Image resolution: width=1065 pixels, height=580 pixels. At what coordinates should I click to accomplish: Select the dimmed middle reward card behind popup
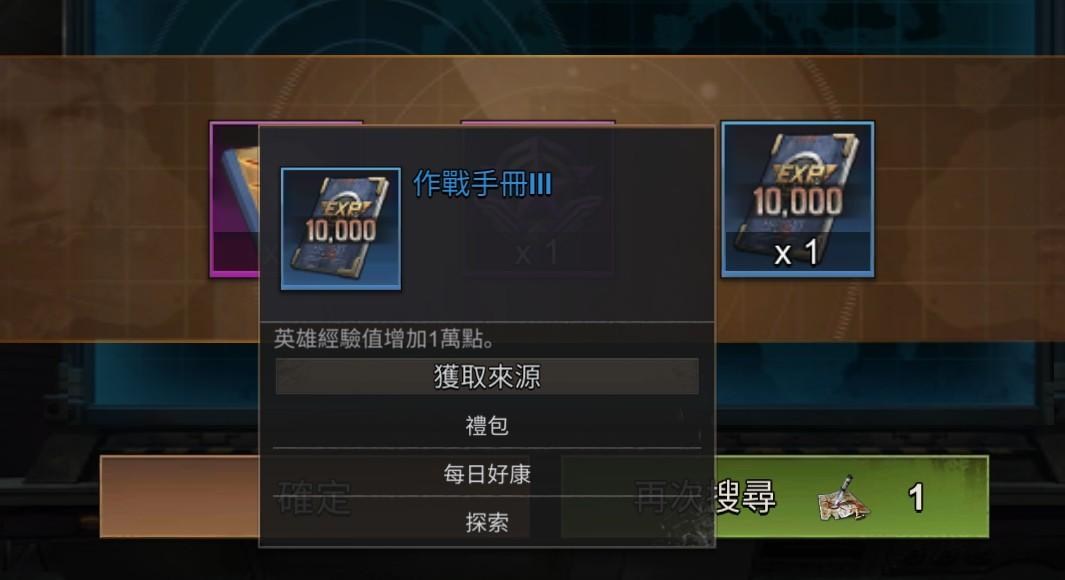click(538, 200)
